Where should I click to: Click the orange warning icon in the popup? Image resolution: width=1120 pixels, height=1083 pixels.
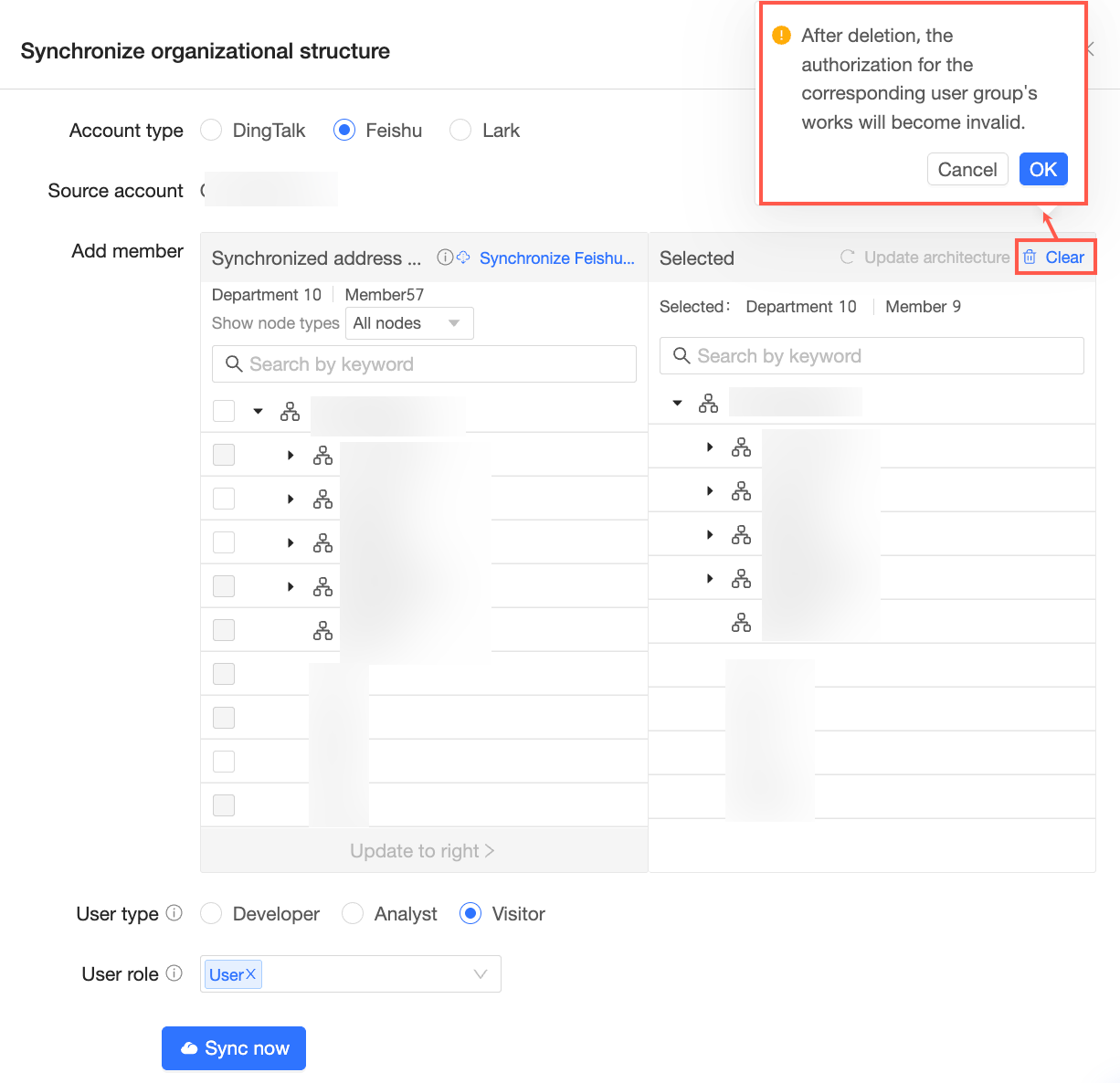click(782, 36)
